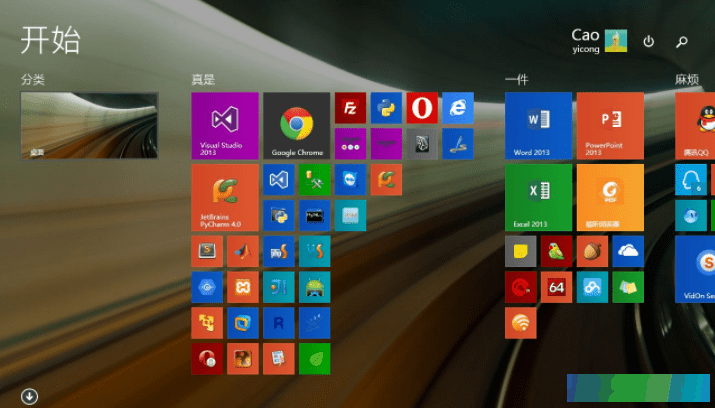Launch Google Chrome from its tile
Screen dimensions: 715x408
[x=296, y=126]
